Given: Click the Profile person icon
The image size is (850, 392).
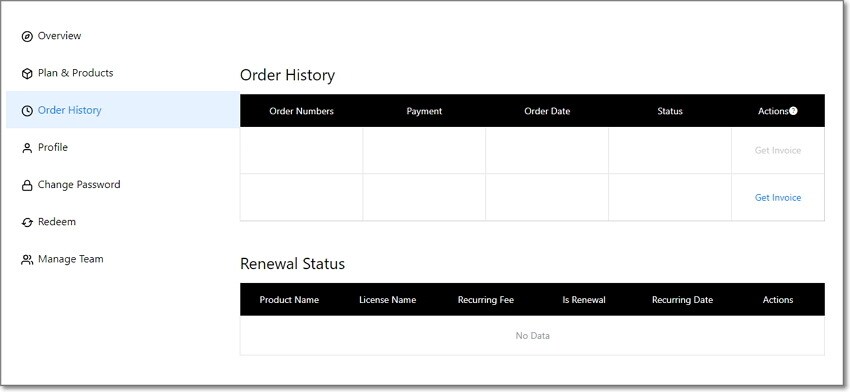Looking at the screenshot, I should pos(27,148).
